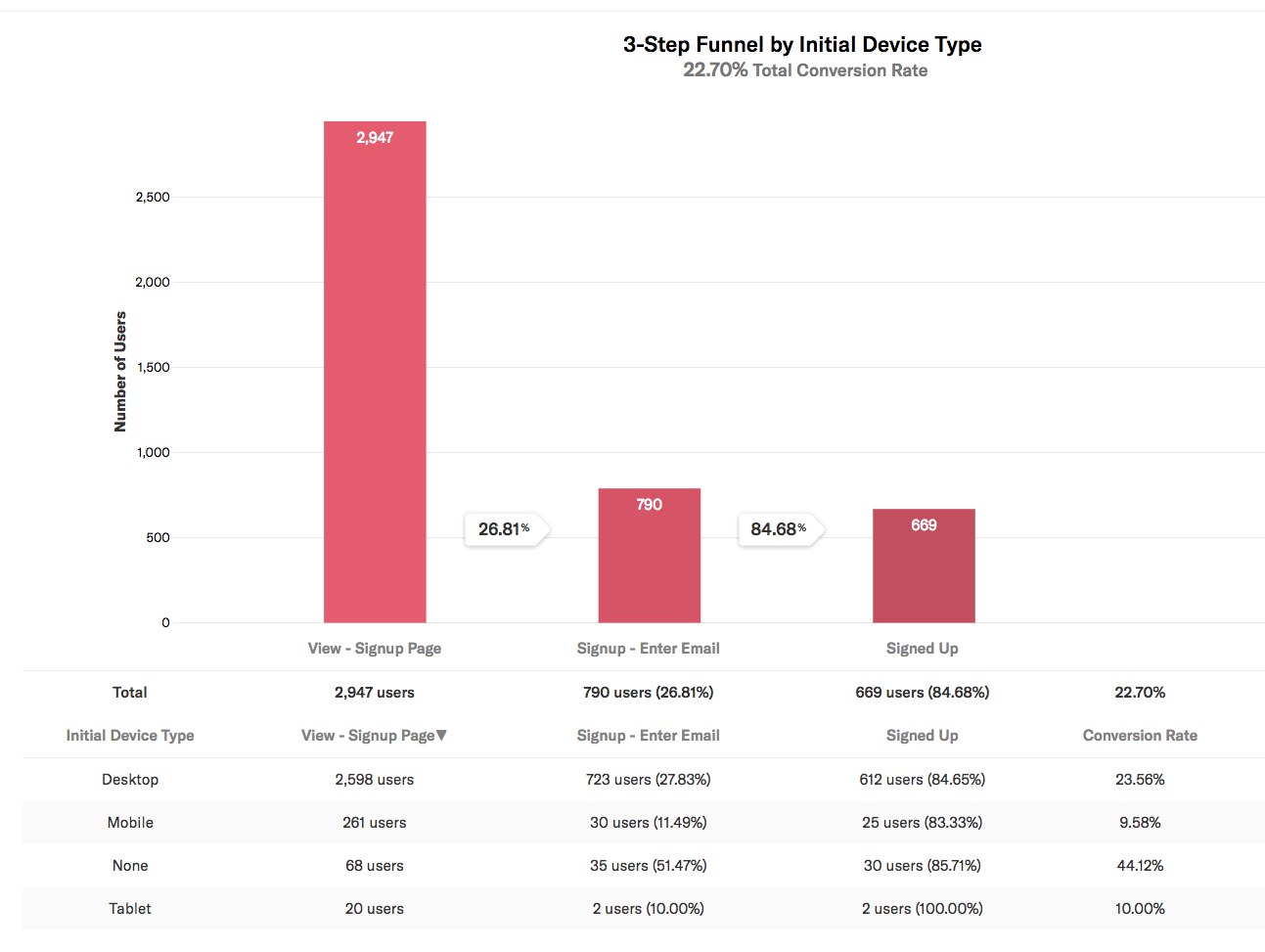Choose the Tablet row label
The image size is (1265, 952).
pos(130,909)
